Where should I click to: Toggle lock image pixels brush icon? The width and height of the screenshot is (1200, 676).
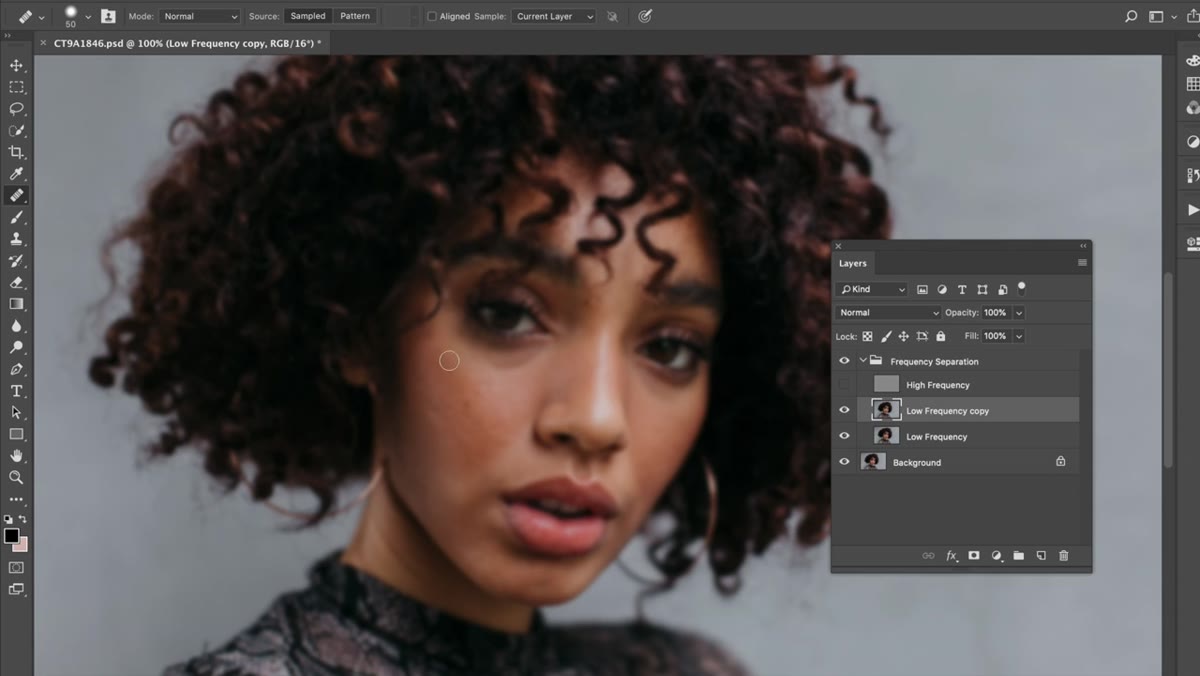pyautogui.click(x=886, y=337)
